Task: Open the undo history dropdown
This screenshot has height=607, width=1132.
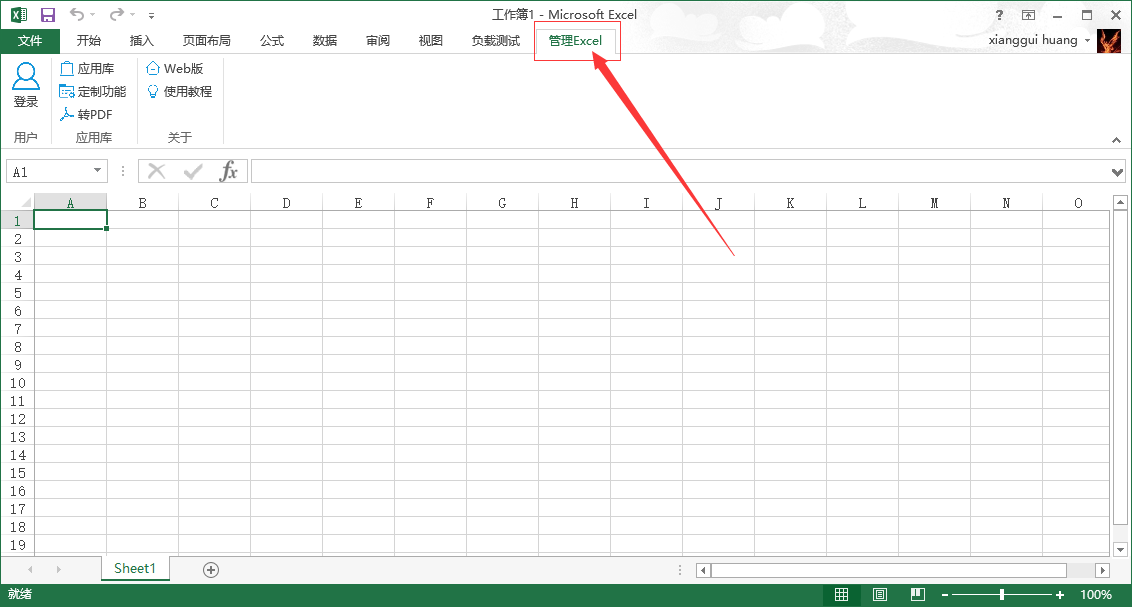Action: [92, 14]
